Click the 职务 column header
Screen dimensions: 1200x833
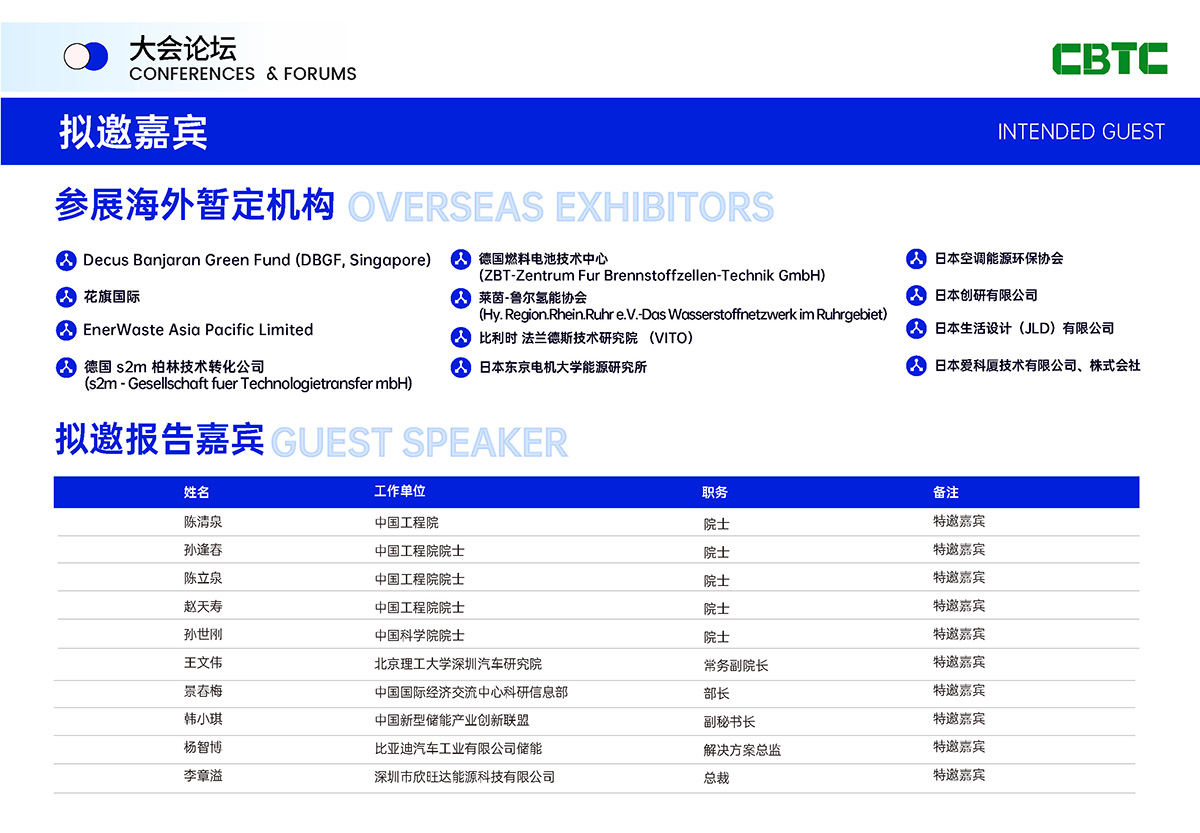[716, 492]
